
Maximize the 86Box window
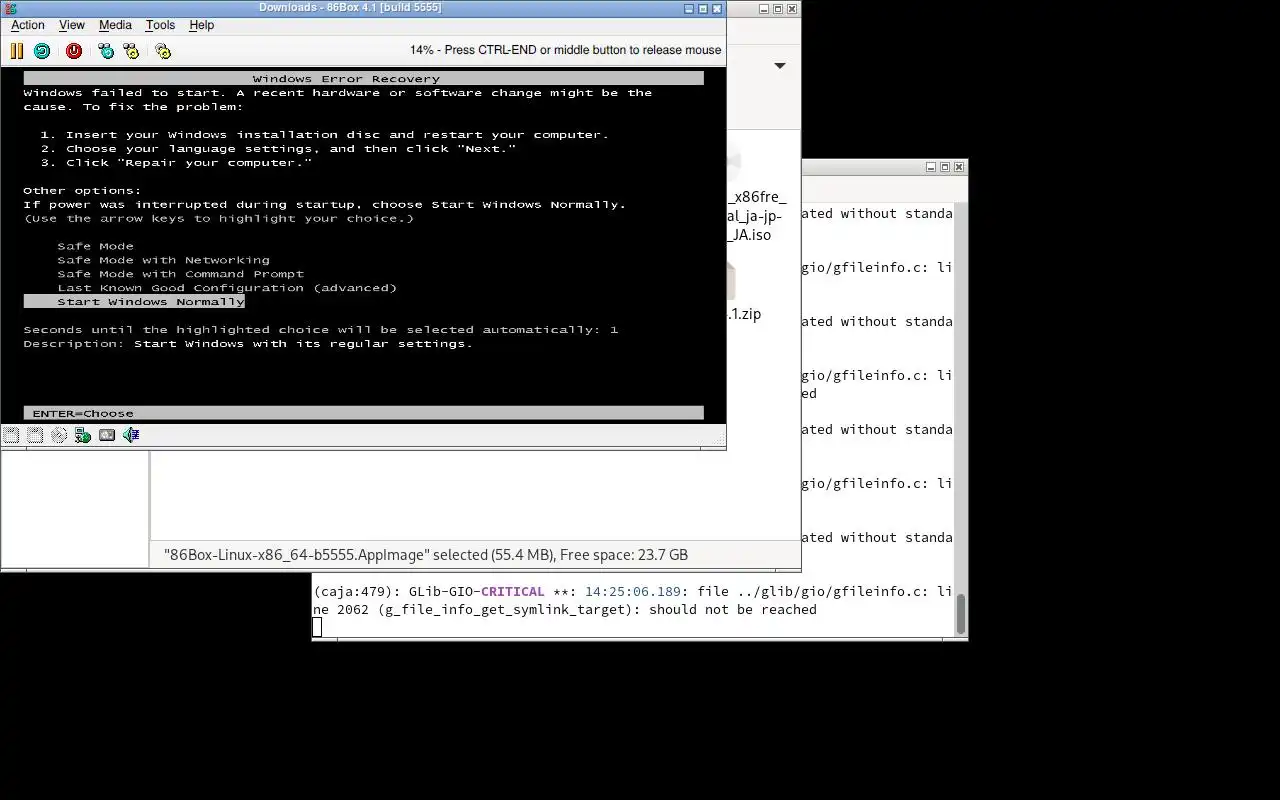click(703, 9)
